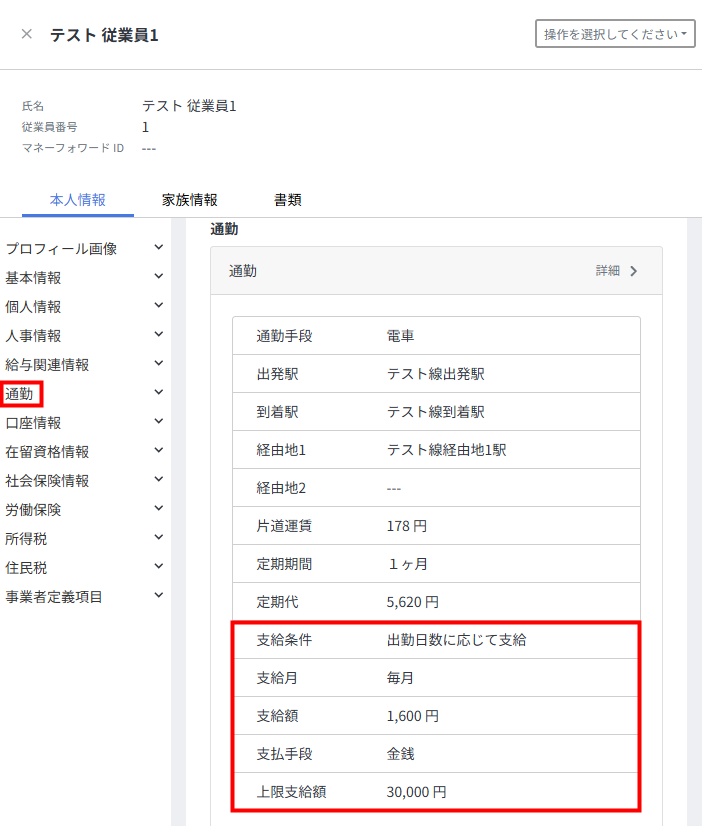
Task: Expand chevron beside 人事情報
Action: pyautogui.click(x=159, y=335)
